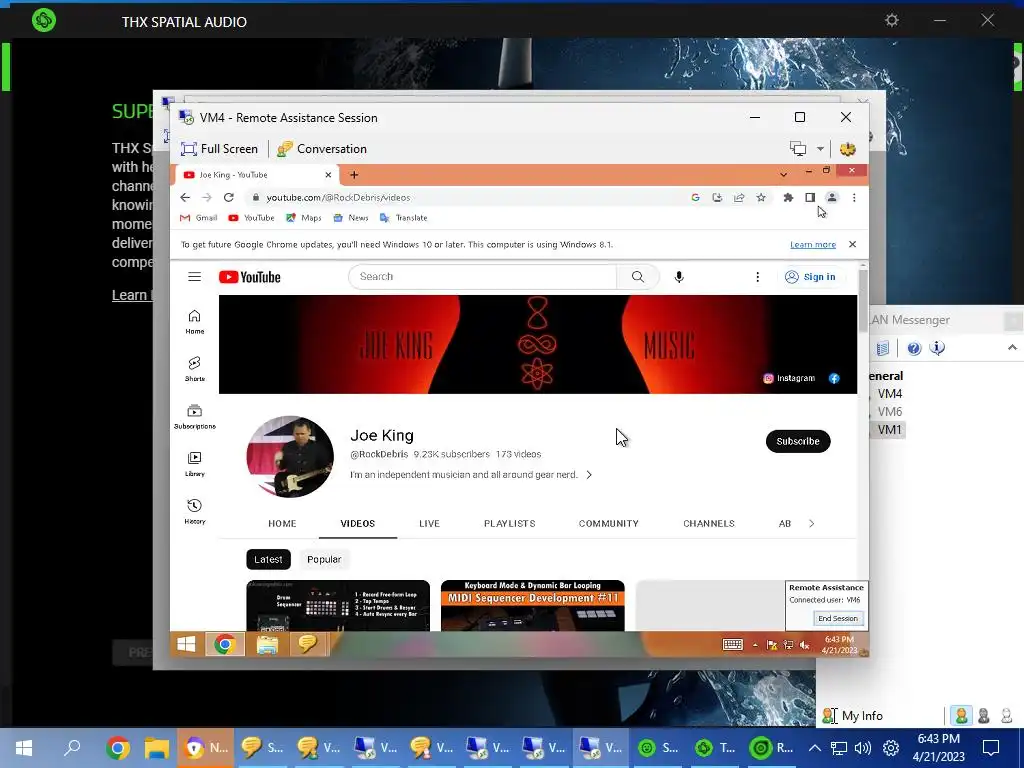This screenshot has height=768, width=1024.
Task: Open the Chrome icon on the remote taskbar
Action: click(225, 645)
